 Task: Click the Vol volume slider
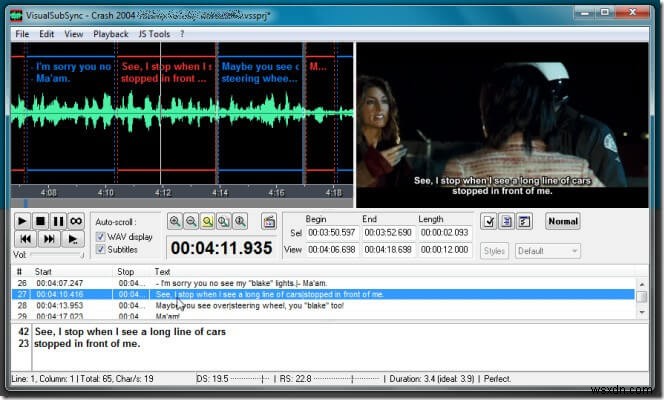(56, 255)
